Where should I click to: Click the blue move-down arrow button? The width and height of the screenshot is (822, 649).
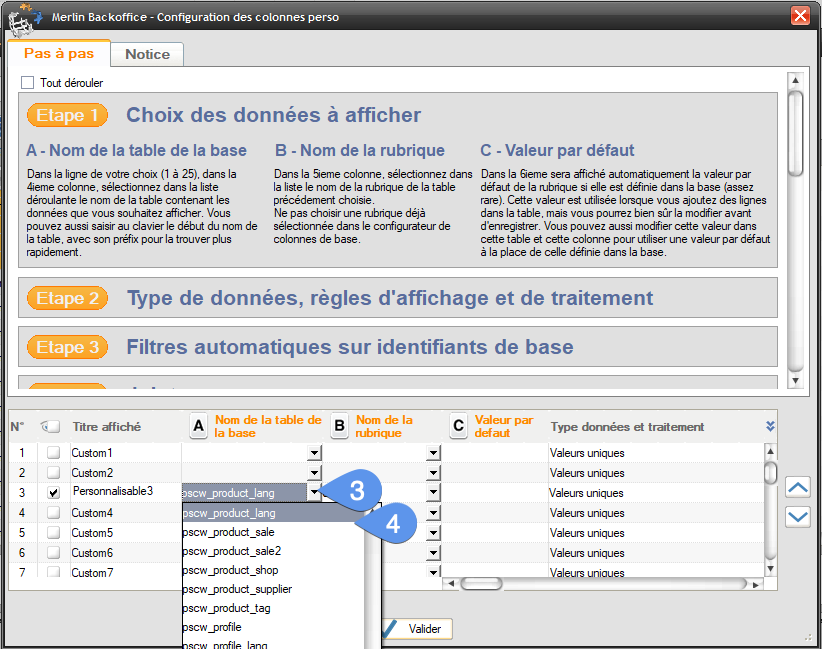click(798, 516)
